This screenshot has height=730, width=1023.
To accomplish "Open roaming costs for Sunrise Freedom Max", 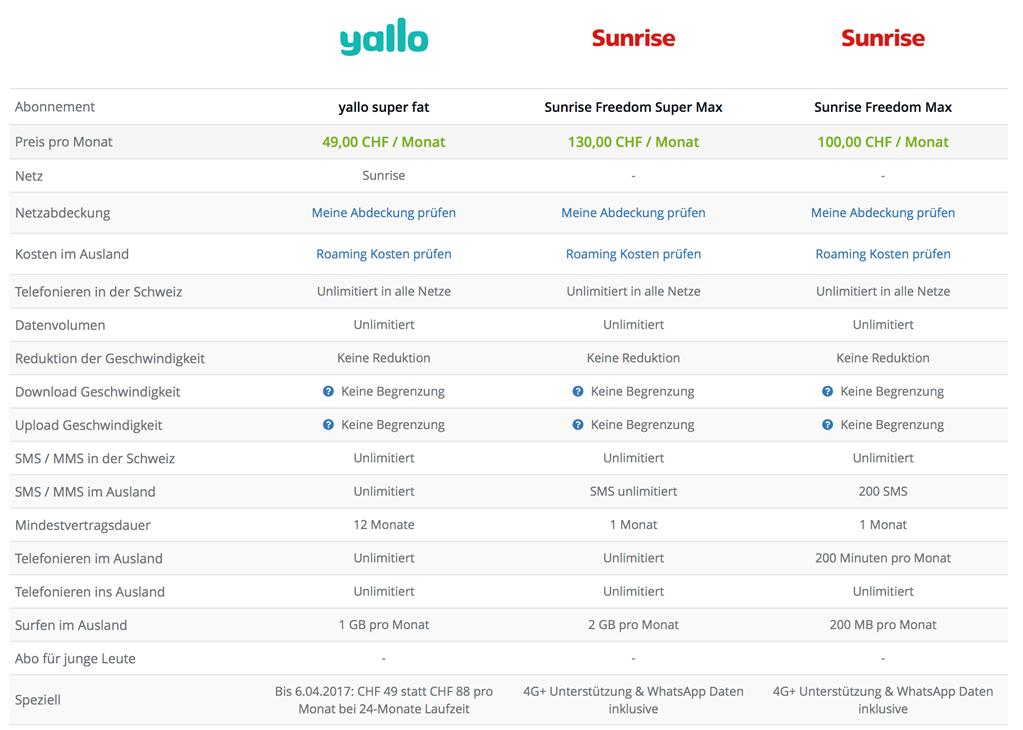I will pos(883,254).
